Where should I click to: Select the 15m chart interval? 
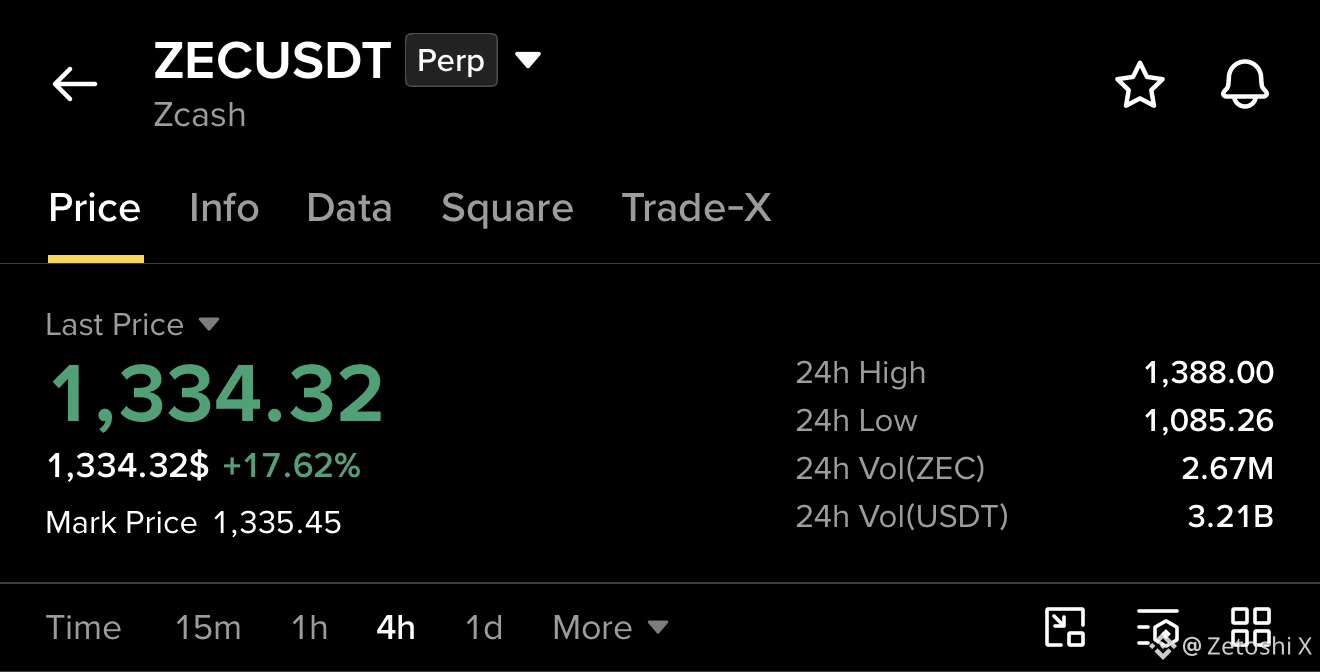pos(208,628)
